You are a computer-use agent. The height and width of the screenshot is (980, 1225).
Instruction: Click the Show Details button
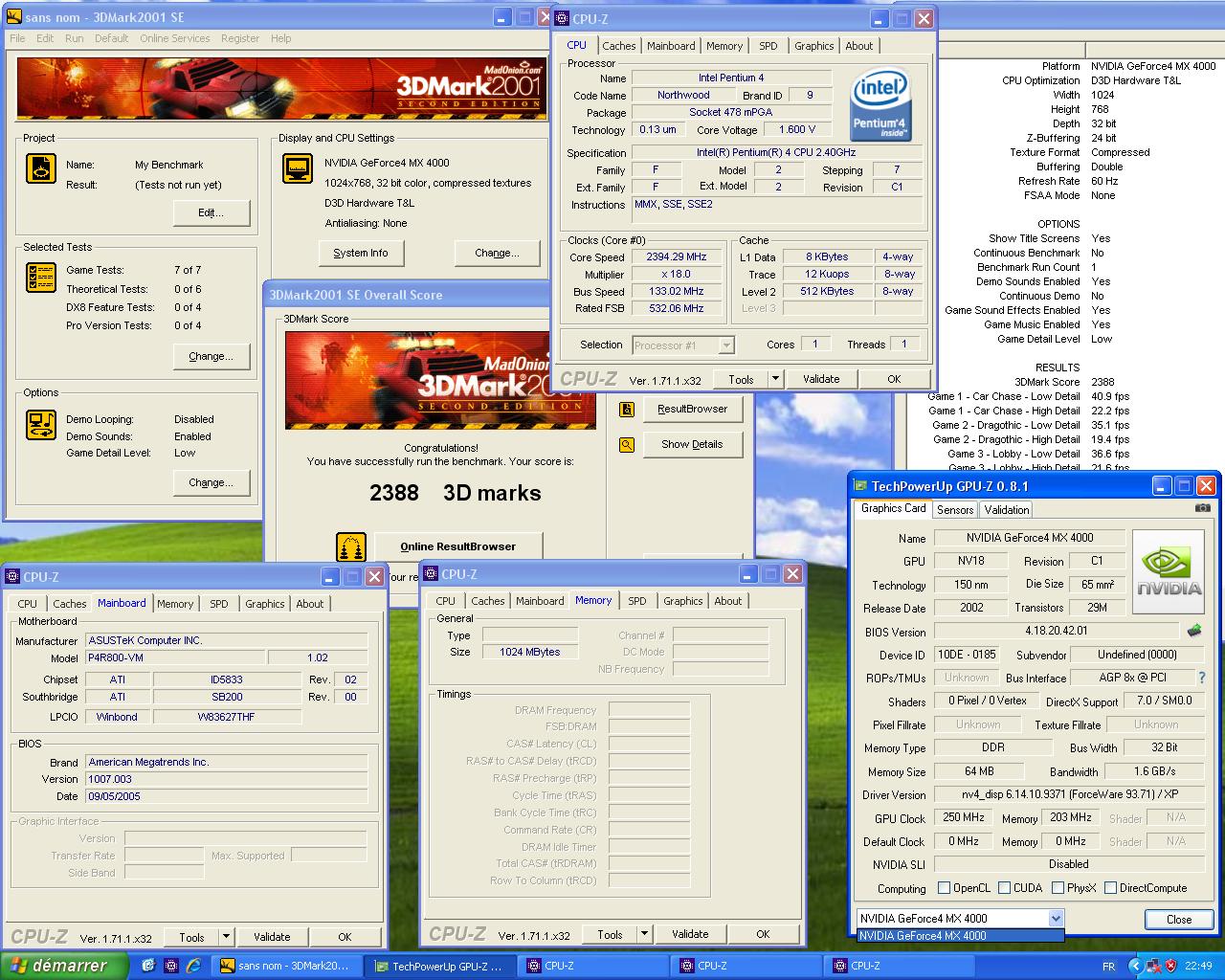click(692, 444)
